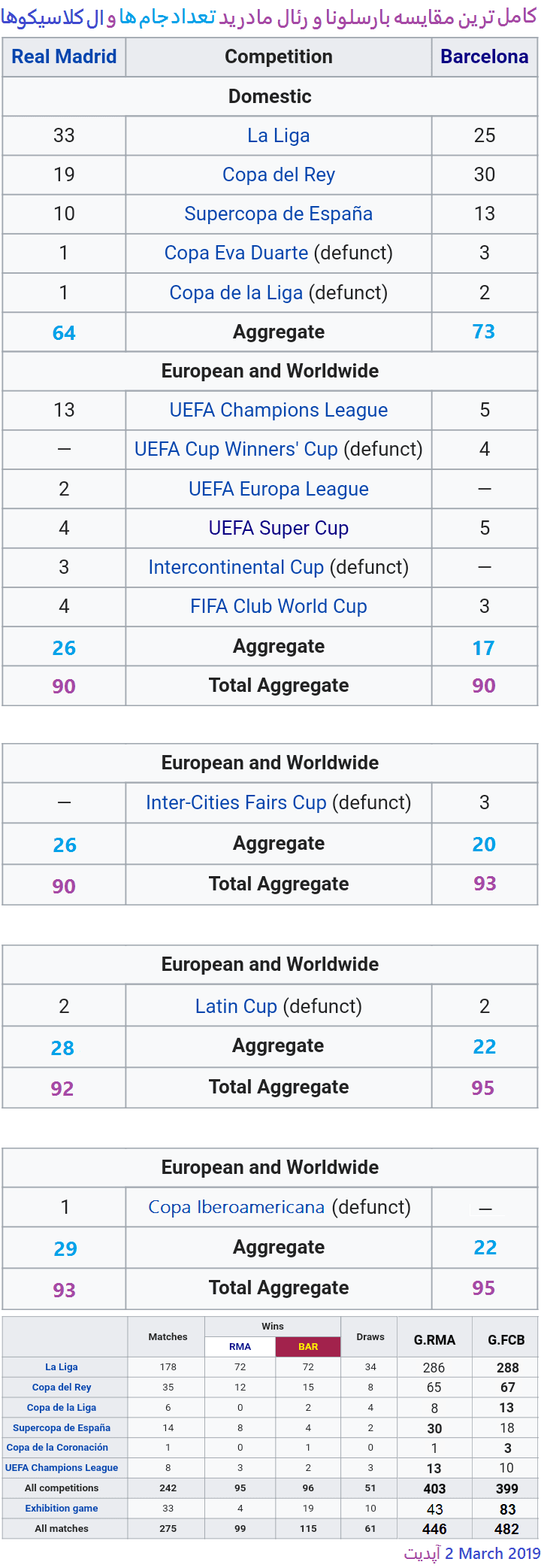541x1568 pixels.
Task: Click the UEFA Super Cup link
Action: (278, 528)
